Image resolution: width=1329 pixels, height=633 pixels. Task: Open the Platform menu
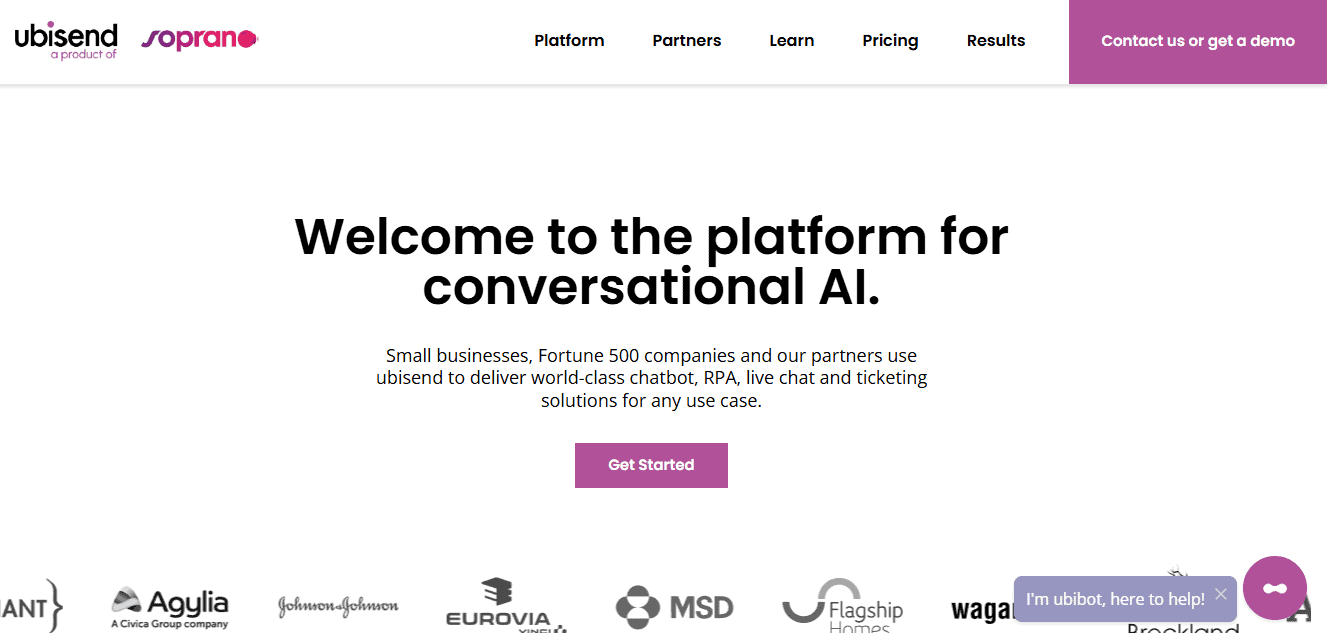(569, 41)
